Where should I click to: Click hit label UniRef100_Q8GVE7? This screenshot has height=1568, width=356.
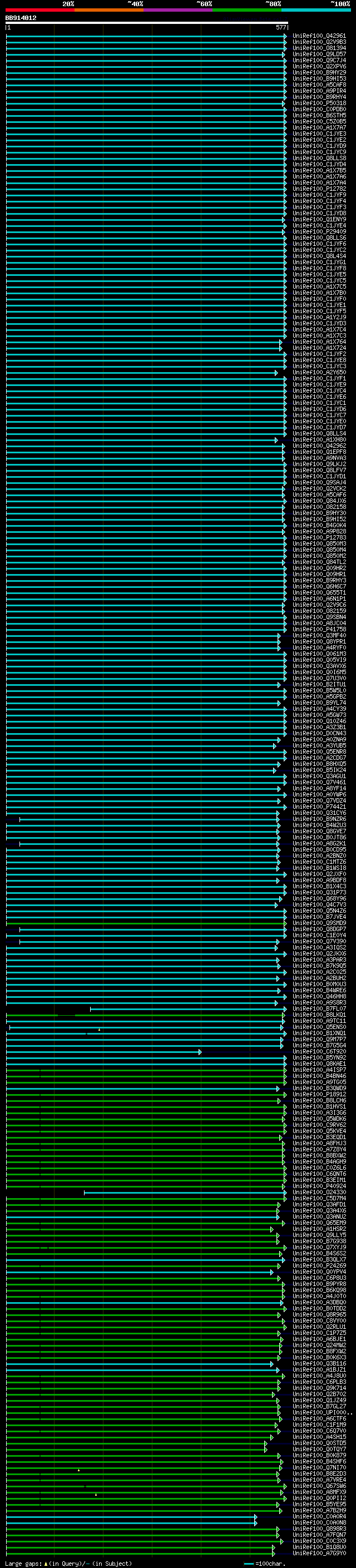(319, 832)
